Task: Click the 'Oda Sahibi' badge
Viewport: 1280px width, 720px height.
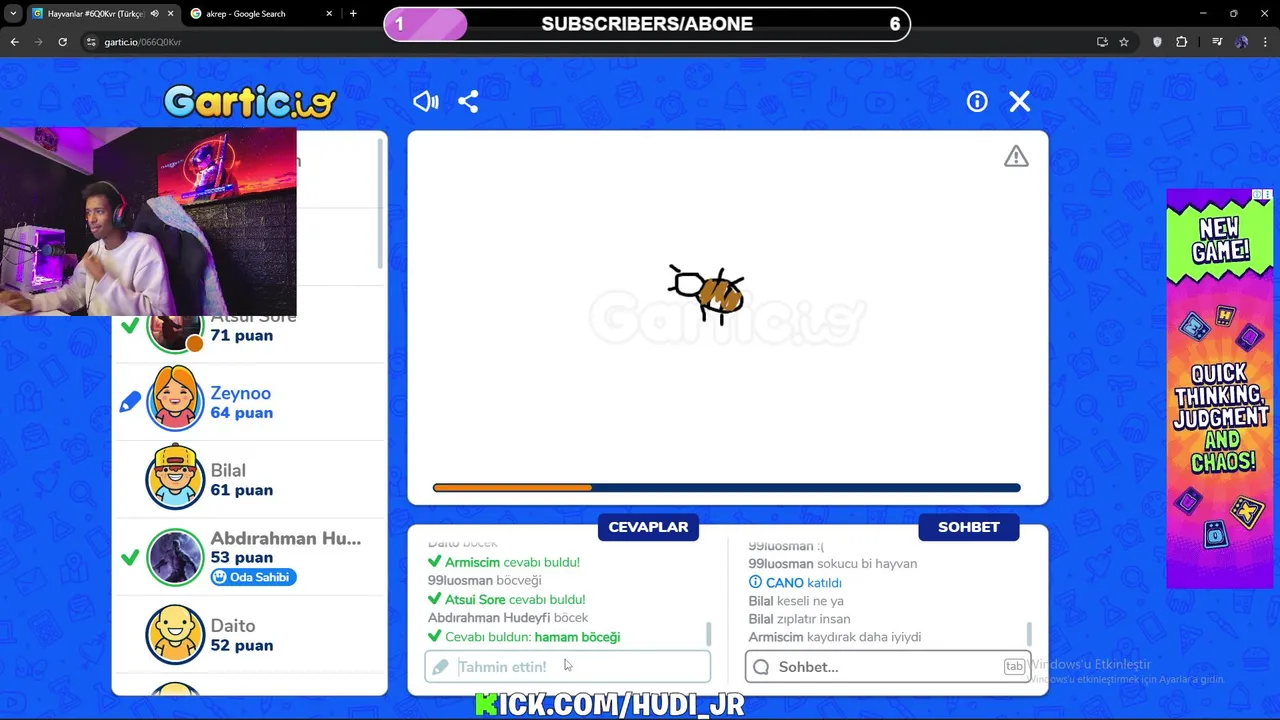Action: pyautogui.click(x=253, y=577)
